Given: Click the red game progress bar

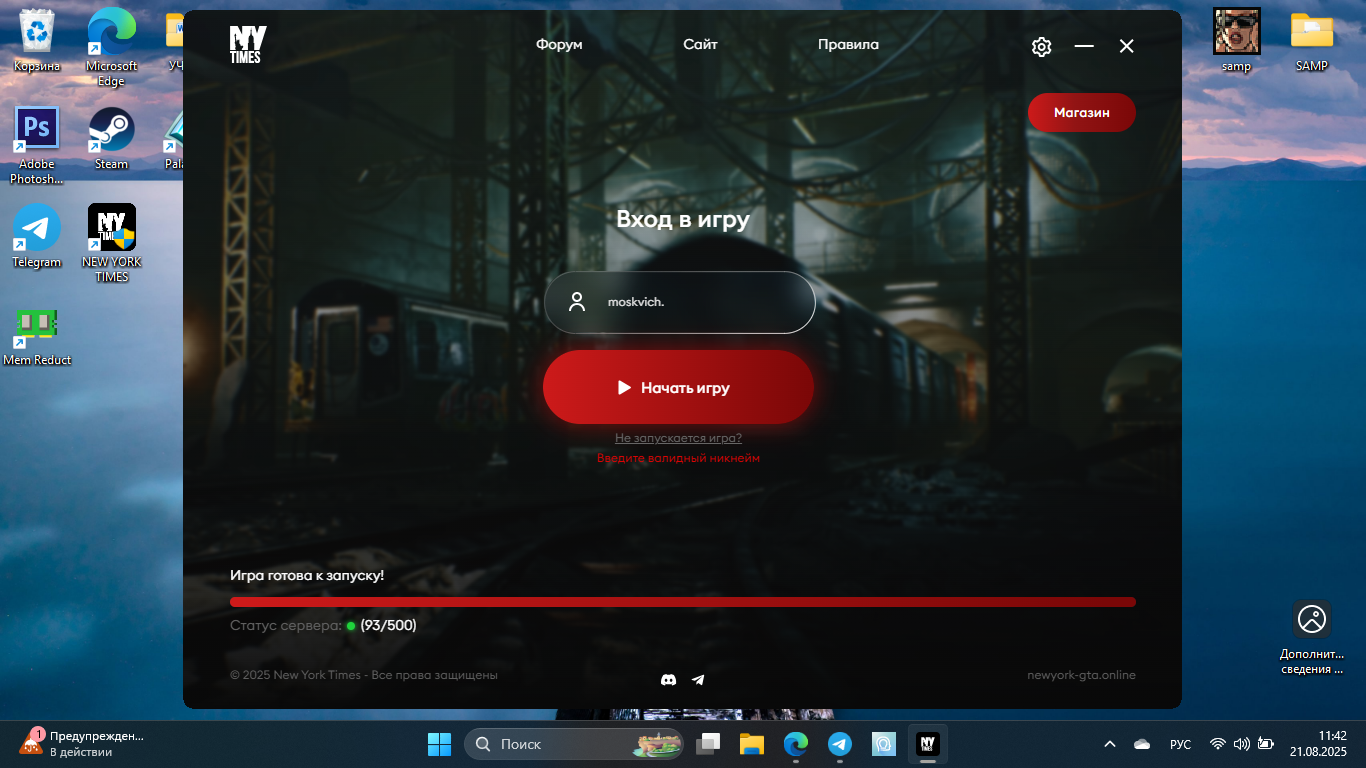Looking at the screenshot, I should 682,602.
